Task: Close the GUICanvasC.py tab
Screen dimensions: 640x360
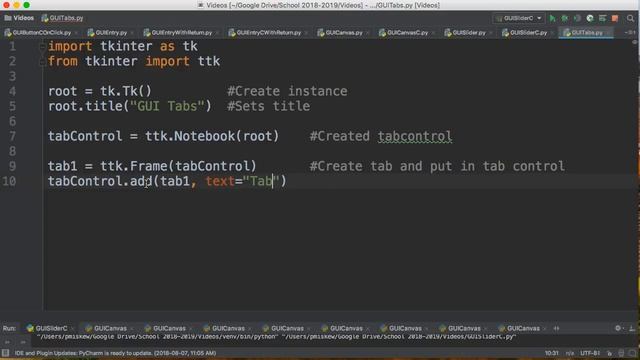Action: 433,33
